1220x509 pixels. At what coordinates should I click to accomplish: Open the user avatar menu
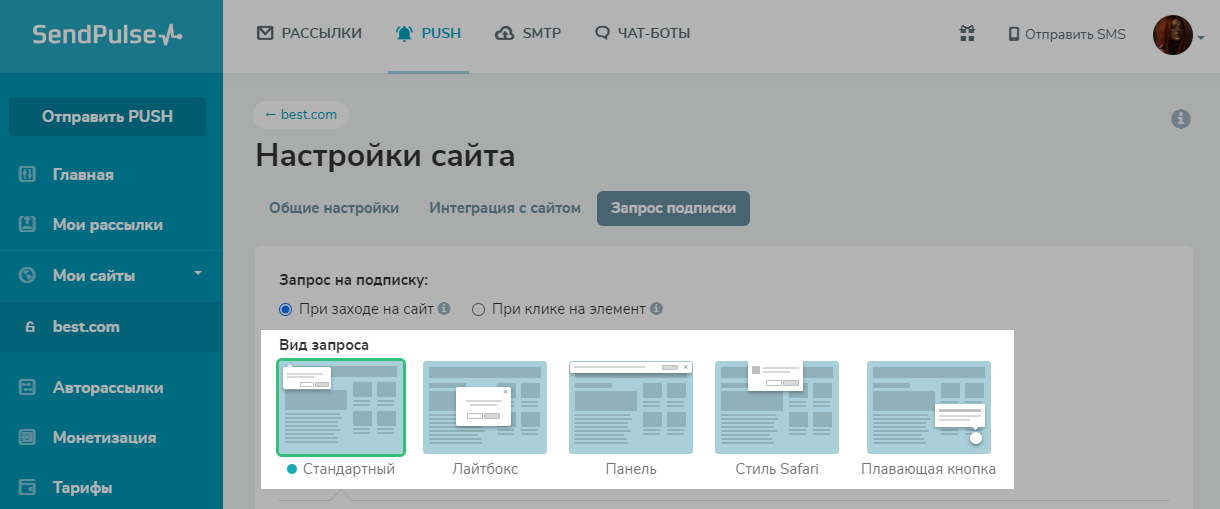coord(1177,35)
